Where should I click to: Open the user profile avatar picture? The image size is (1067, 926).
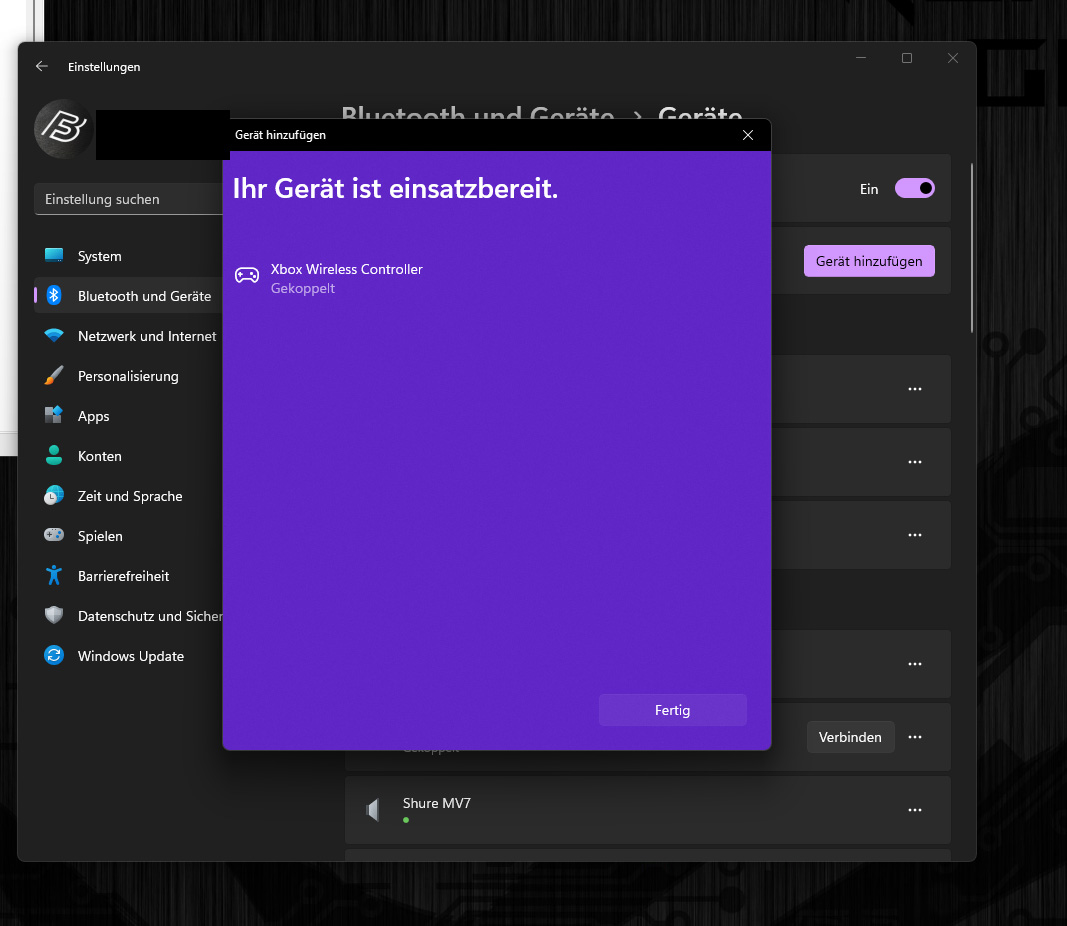63,129
